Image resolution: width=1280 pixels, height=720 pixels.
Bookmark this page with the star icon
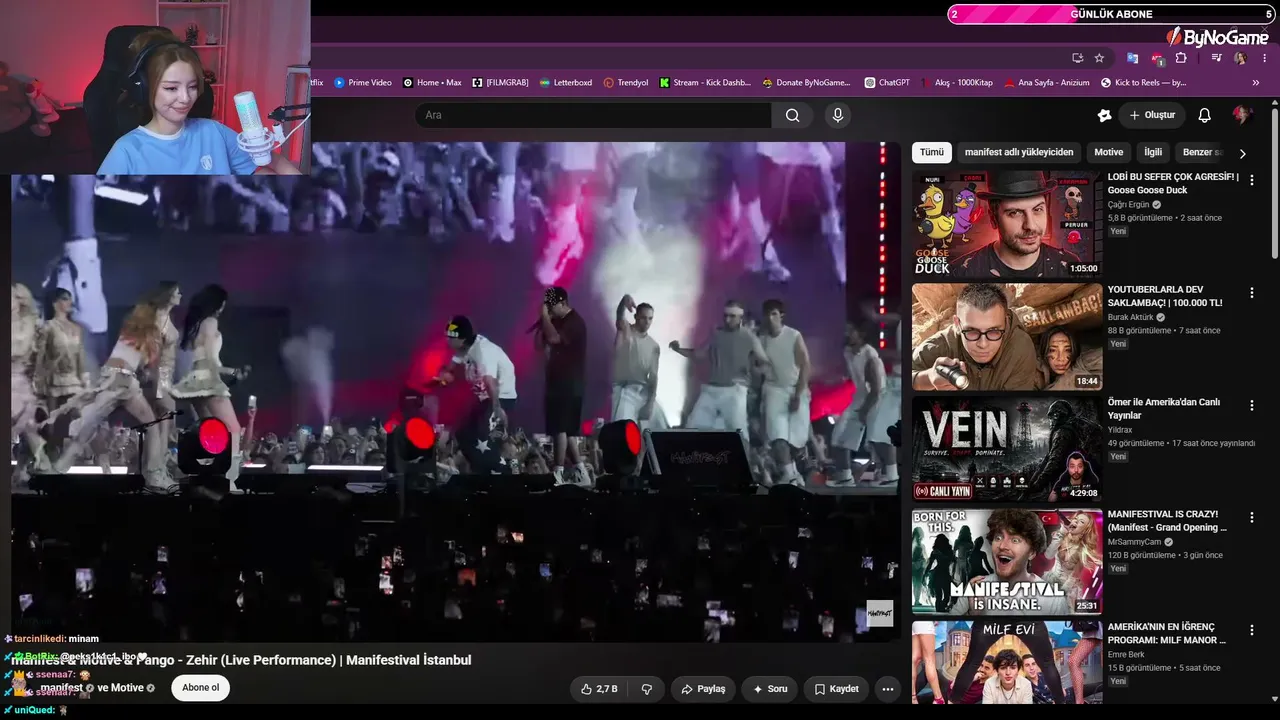1099,58
